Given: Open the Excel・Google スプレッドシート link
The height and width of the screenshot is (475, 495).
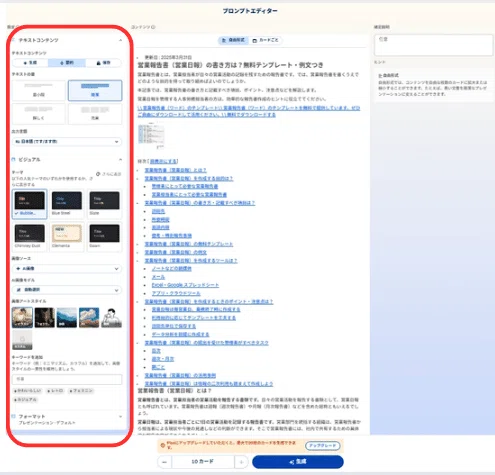Looking at the screenshot, I should click(x=185, y=285).
